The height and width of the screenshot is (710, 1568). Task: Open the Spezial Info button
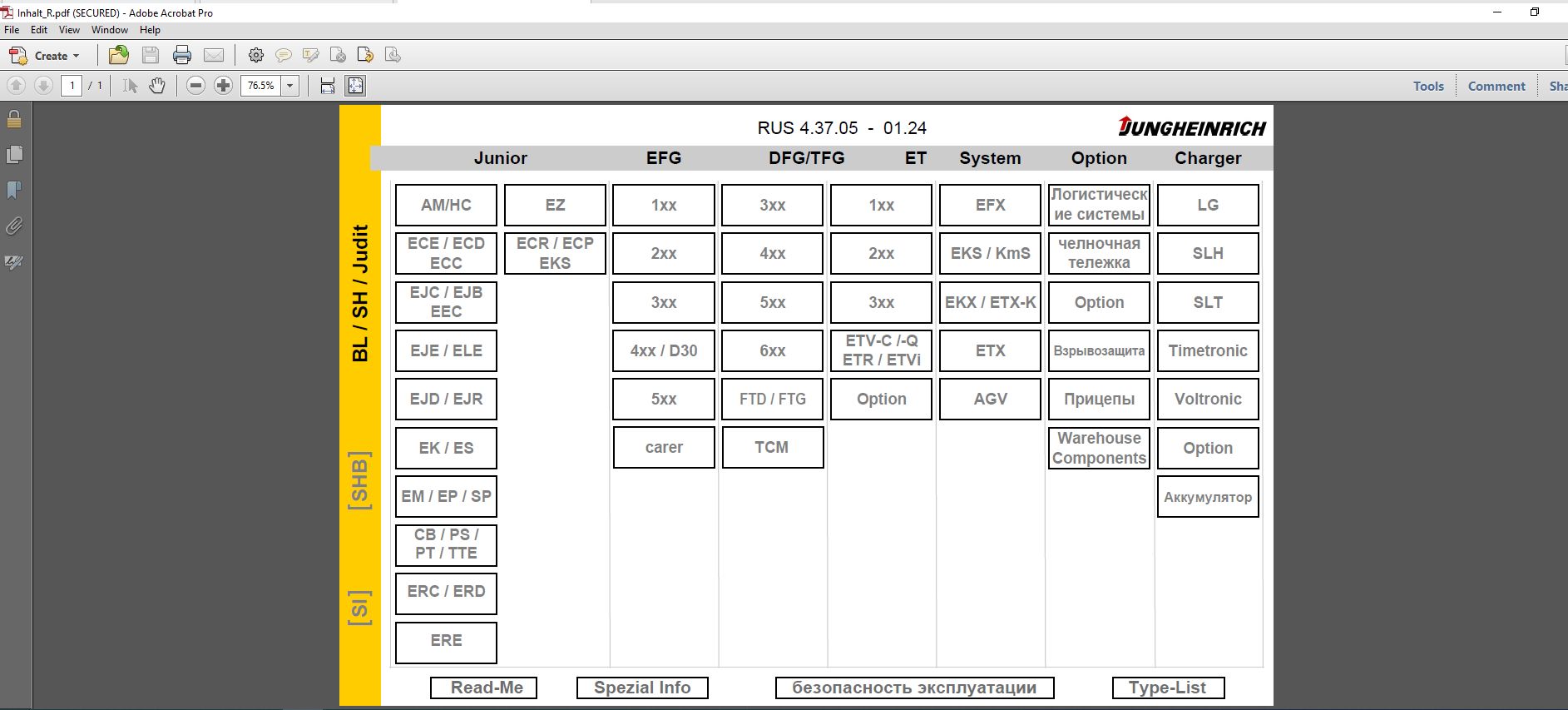point(642,688)
